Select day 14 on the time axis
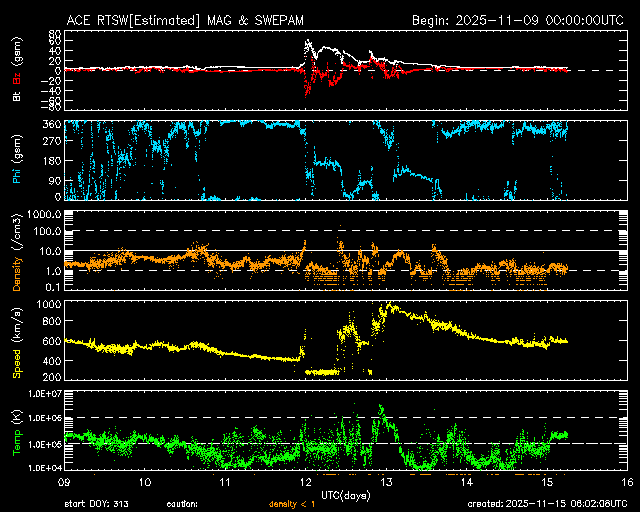640x512 pixels. pyautogui.click(x=465, y=482)
